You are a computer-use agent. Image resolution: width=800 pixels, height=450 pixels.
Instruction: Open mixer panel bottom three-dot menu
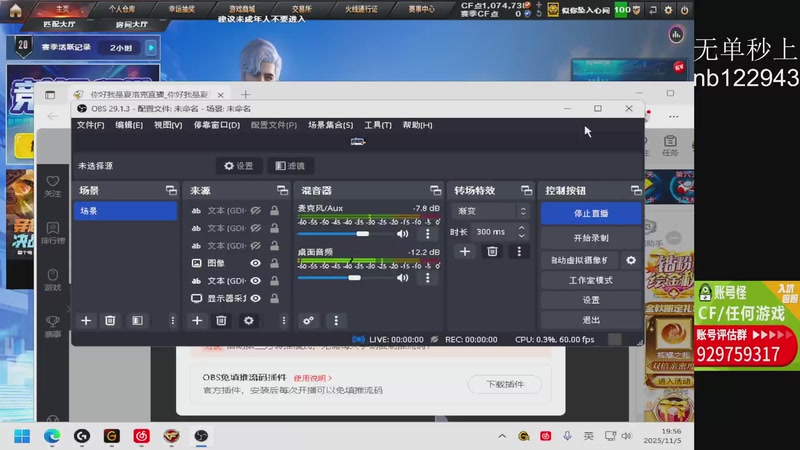336,320
